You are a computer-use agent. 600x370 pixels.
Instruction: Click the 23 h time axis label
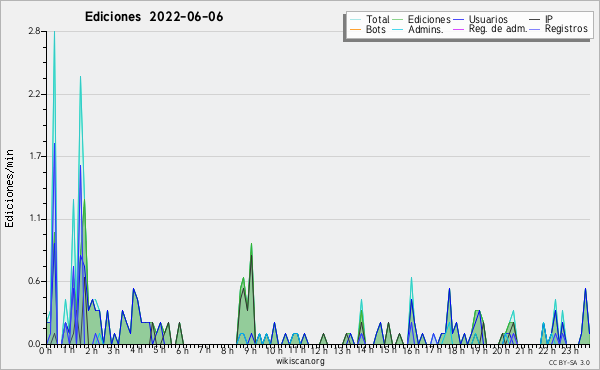click(571, 350)
